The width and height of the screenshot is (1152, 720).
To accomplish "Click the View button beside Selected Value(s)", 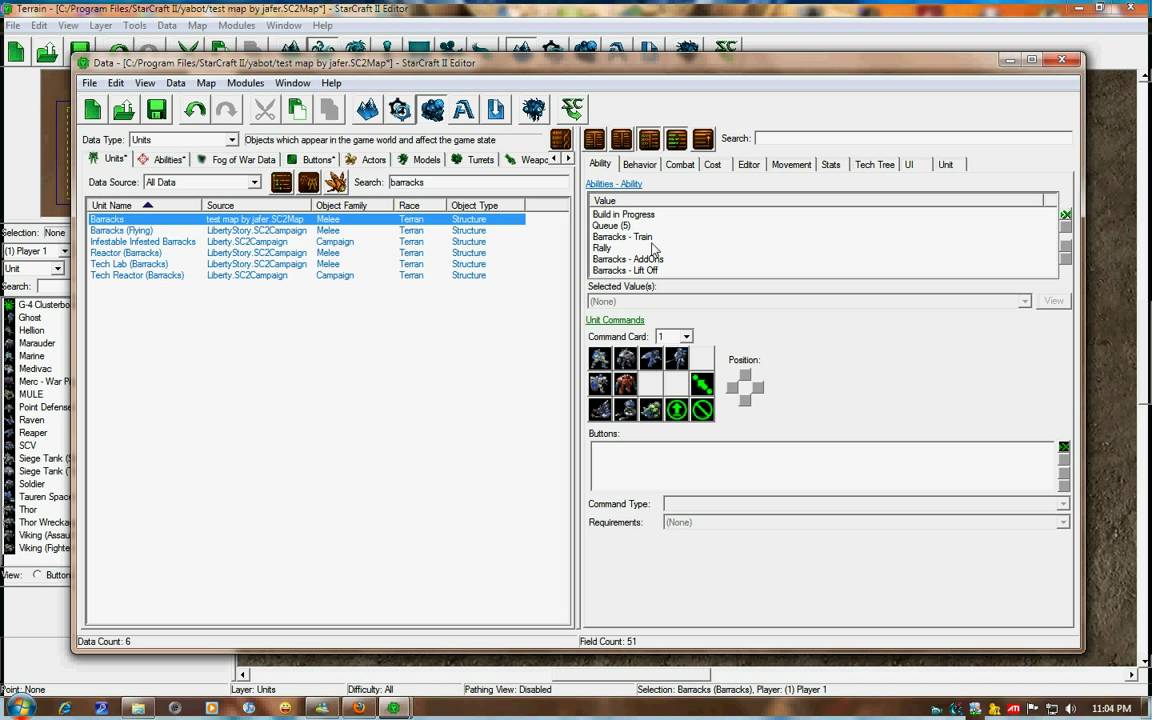I will [1054, 300].
